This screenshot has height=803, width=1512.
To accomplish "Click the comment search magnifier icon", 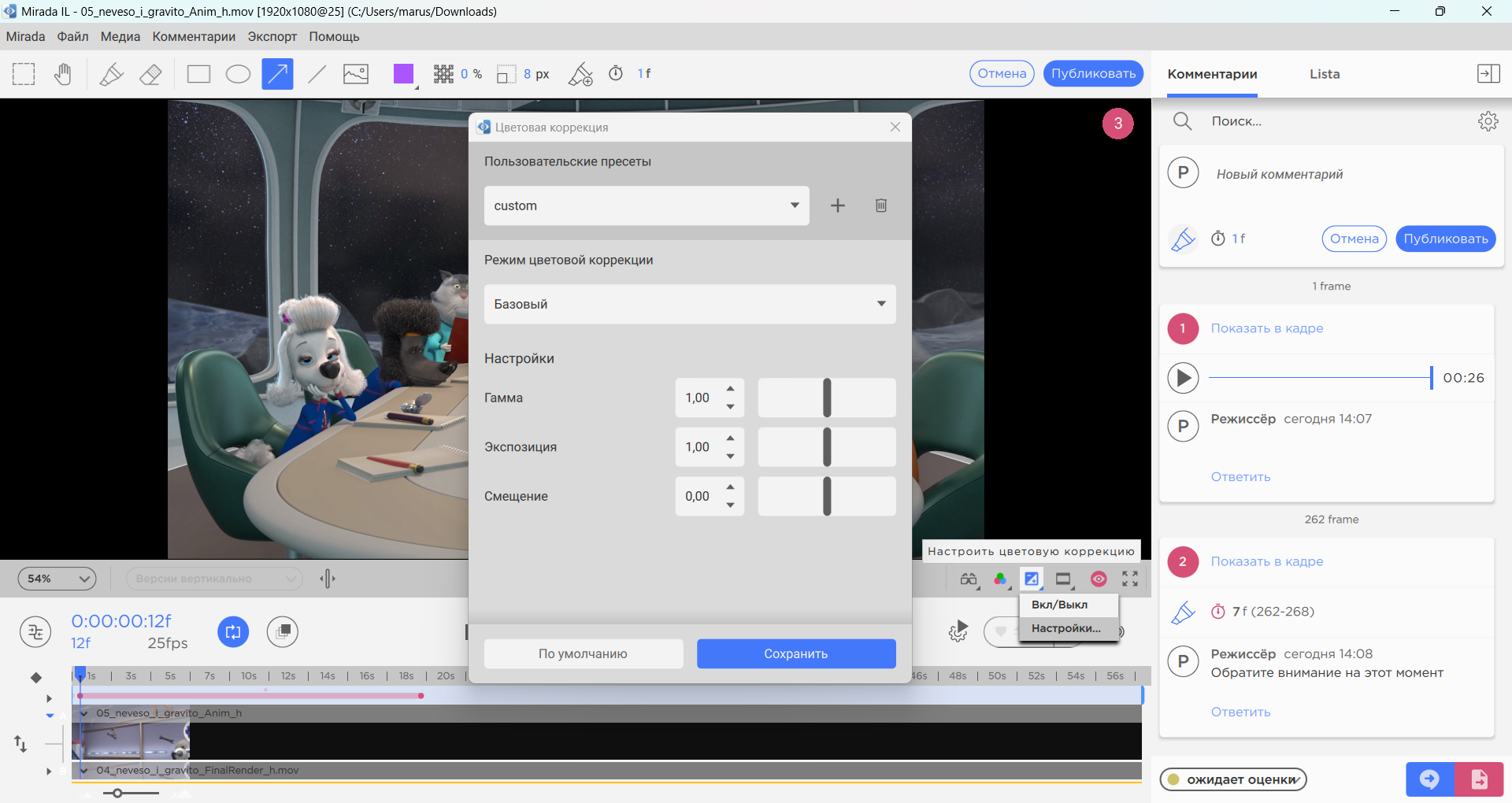I will 1182,121.
